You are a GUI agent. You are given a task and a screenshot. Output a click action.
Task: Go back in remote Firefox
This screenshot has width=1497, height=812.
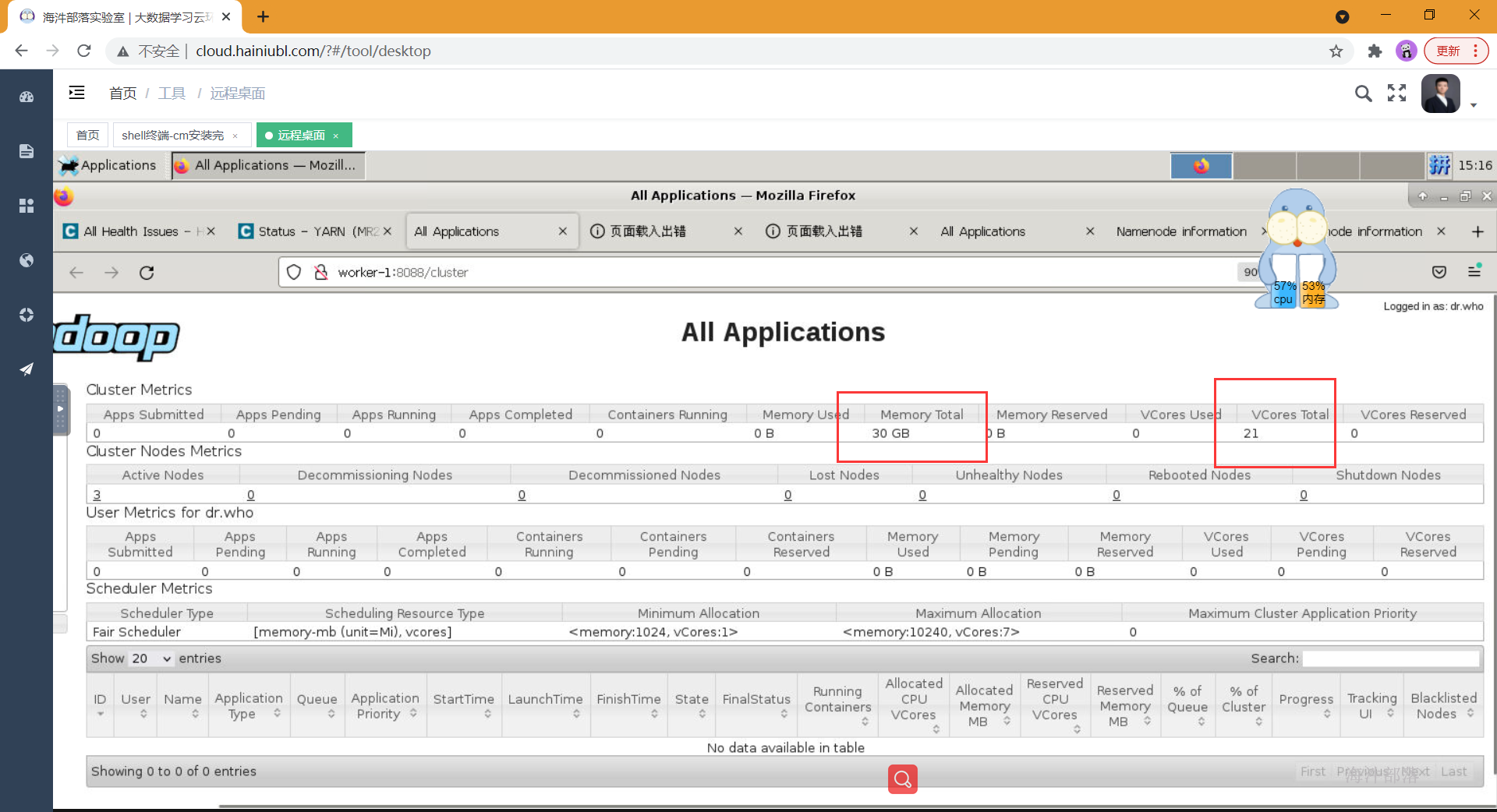click(76, 272)
